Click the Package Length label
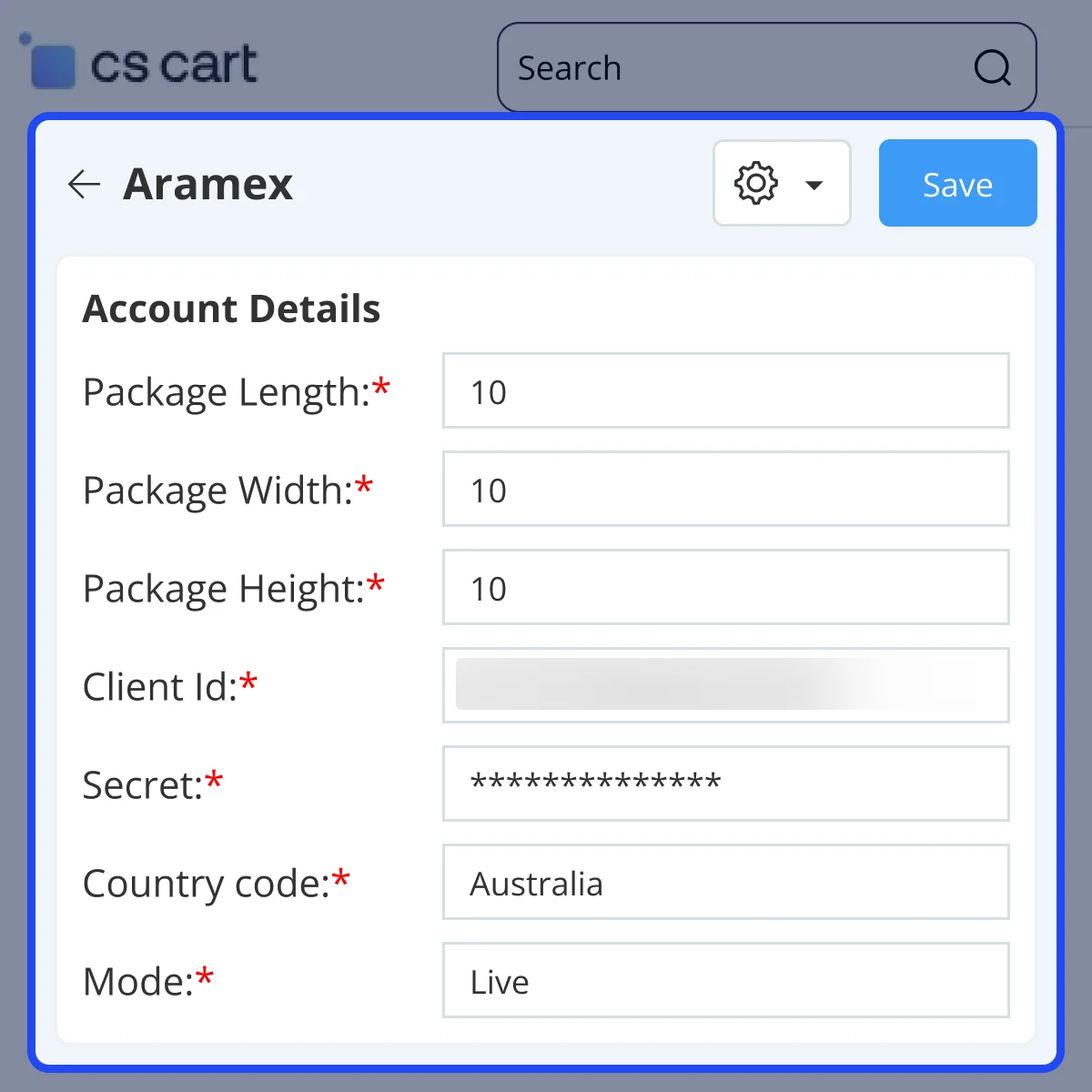 coord(227,392)
